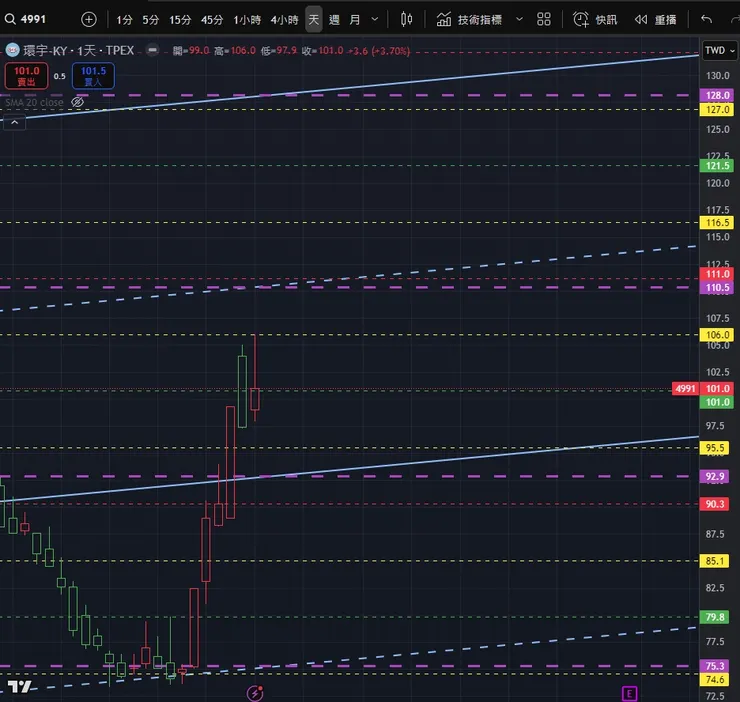
Task: Click the lightning event marker on timeline
Action: coord(255,694)
